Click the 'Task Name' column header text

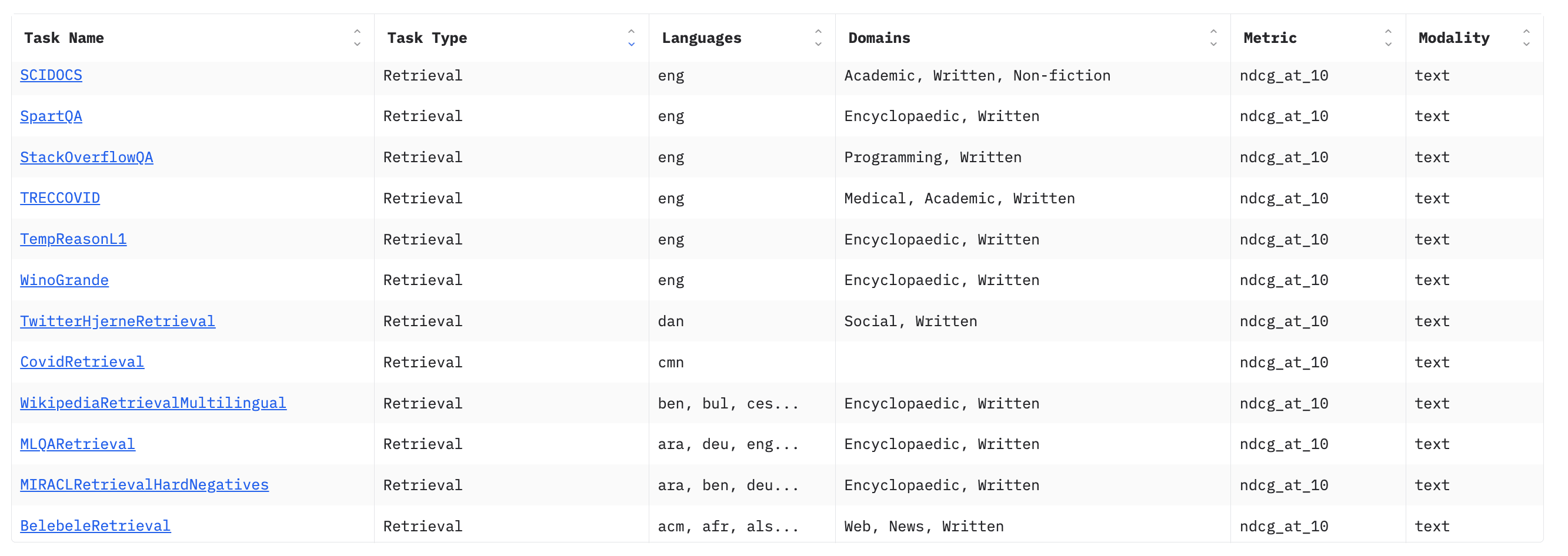[64, 38]
